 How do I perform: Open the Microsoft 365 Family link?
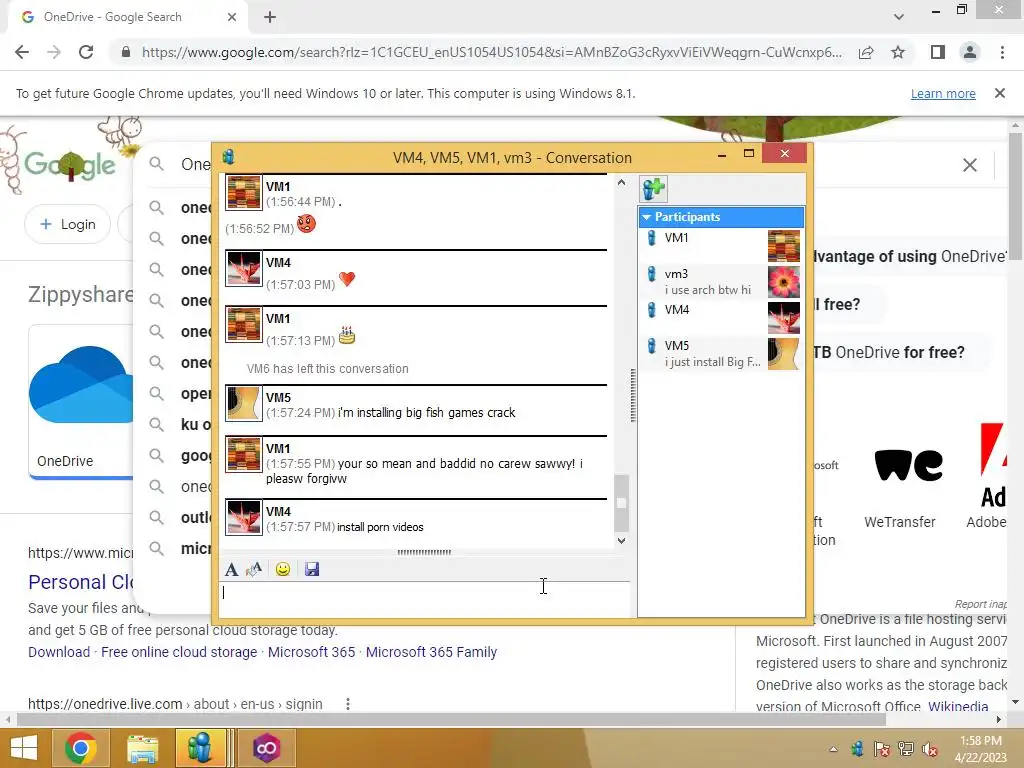click(x=431, y=652)
